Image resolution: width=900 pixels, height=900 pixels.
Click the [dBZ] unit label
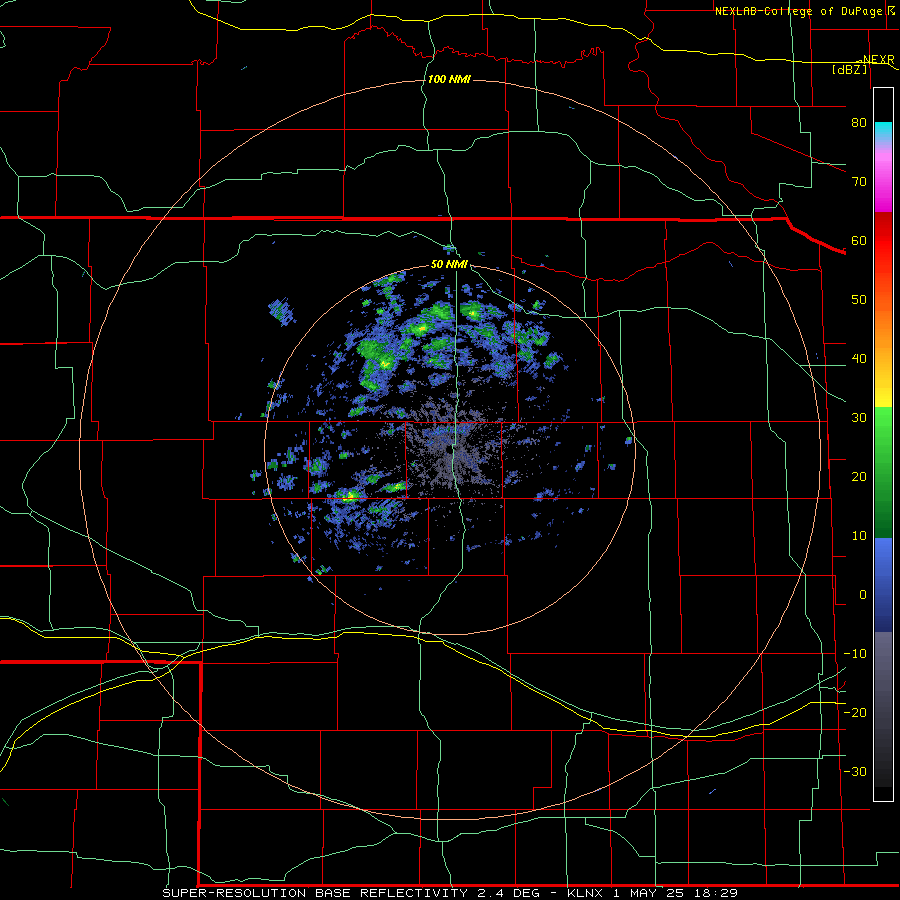click(x=849, y=70)
